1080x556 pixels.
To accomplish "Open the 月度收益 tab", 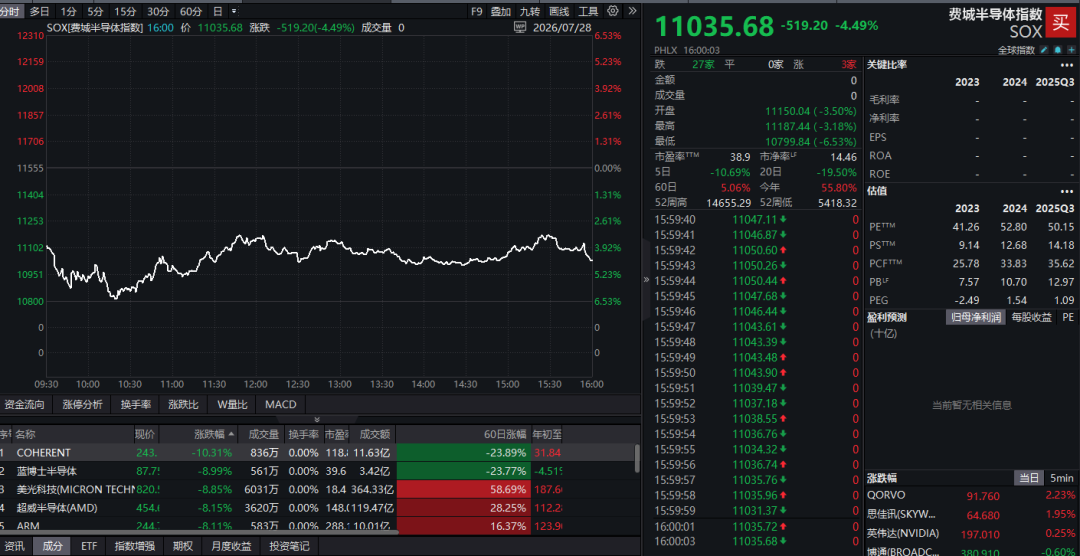I will click(x=231, y=546).
